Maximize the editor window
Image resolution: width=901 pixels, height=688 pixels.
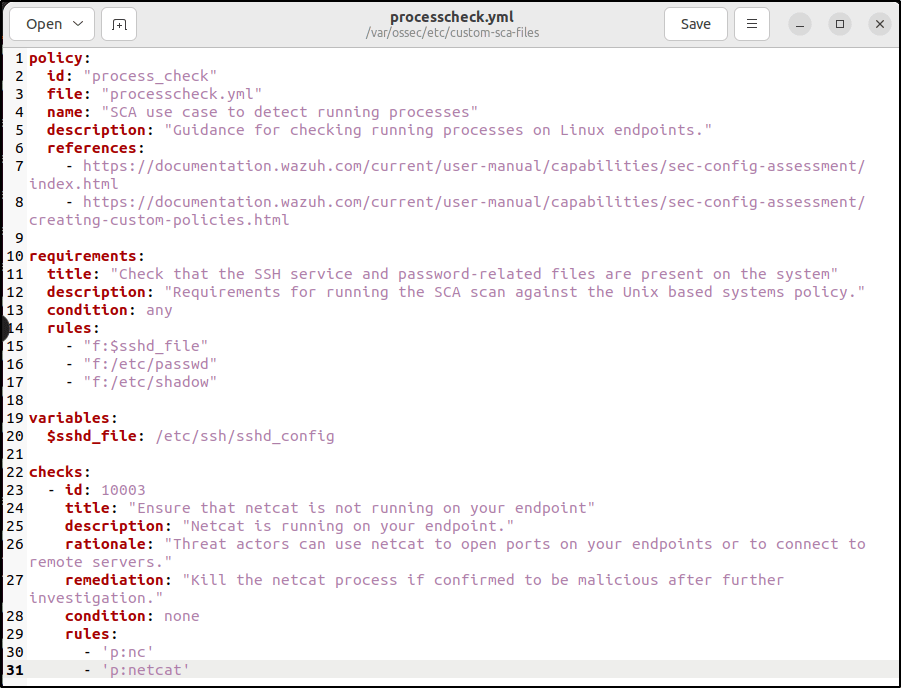click(840, 24)
